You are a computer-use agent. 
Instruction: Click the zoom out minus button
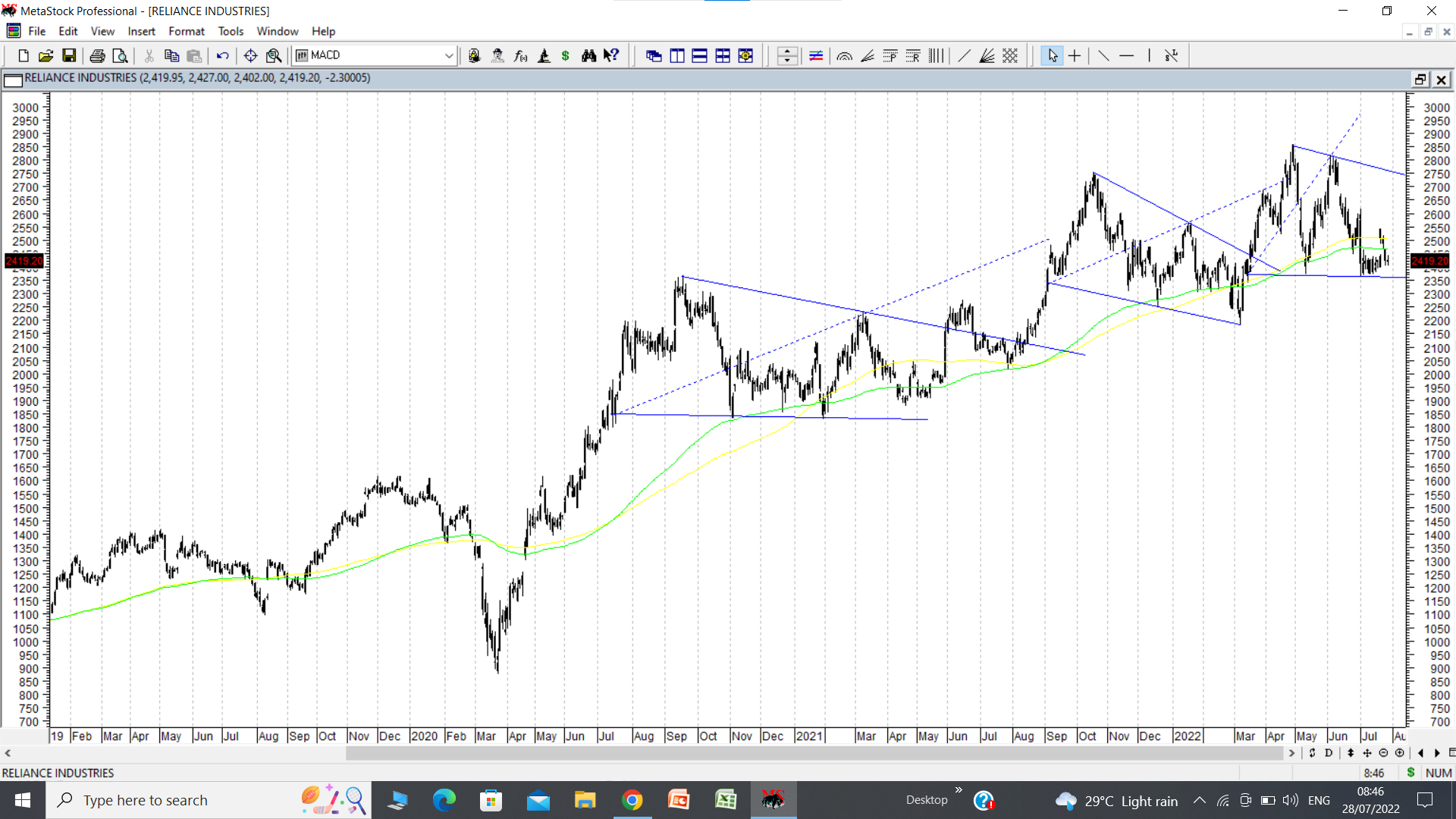pos(1383,753)
